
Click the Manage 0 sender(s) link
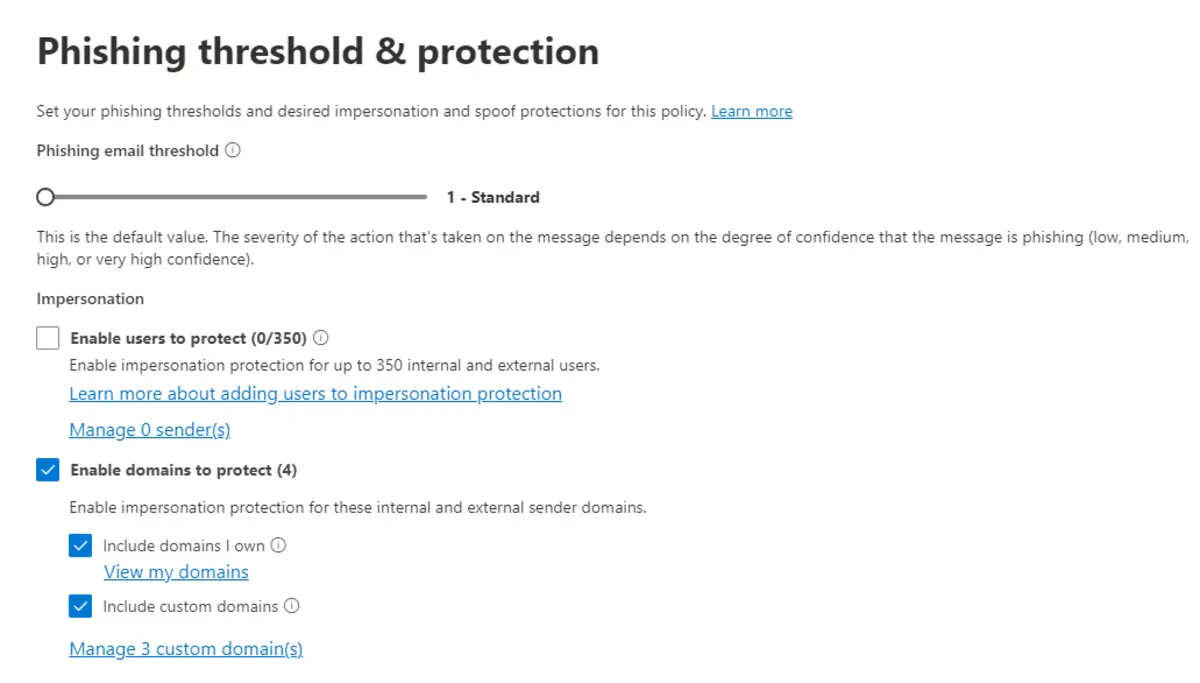(x=150, y=430)
